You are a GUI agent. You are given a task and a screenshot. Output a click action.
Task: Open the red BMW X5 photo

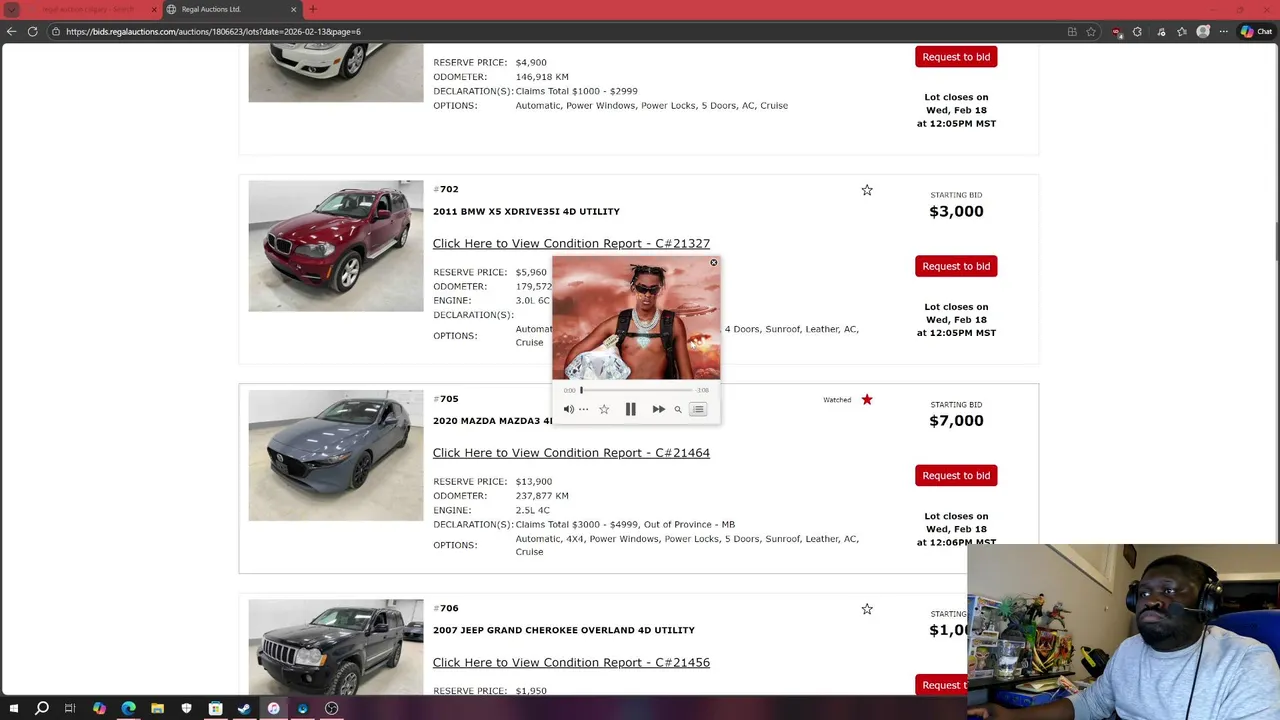click(x=336, y=246)
